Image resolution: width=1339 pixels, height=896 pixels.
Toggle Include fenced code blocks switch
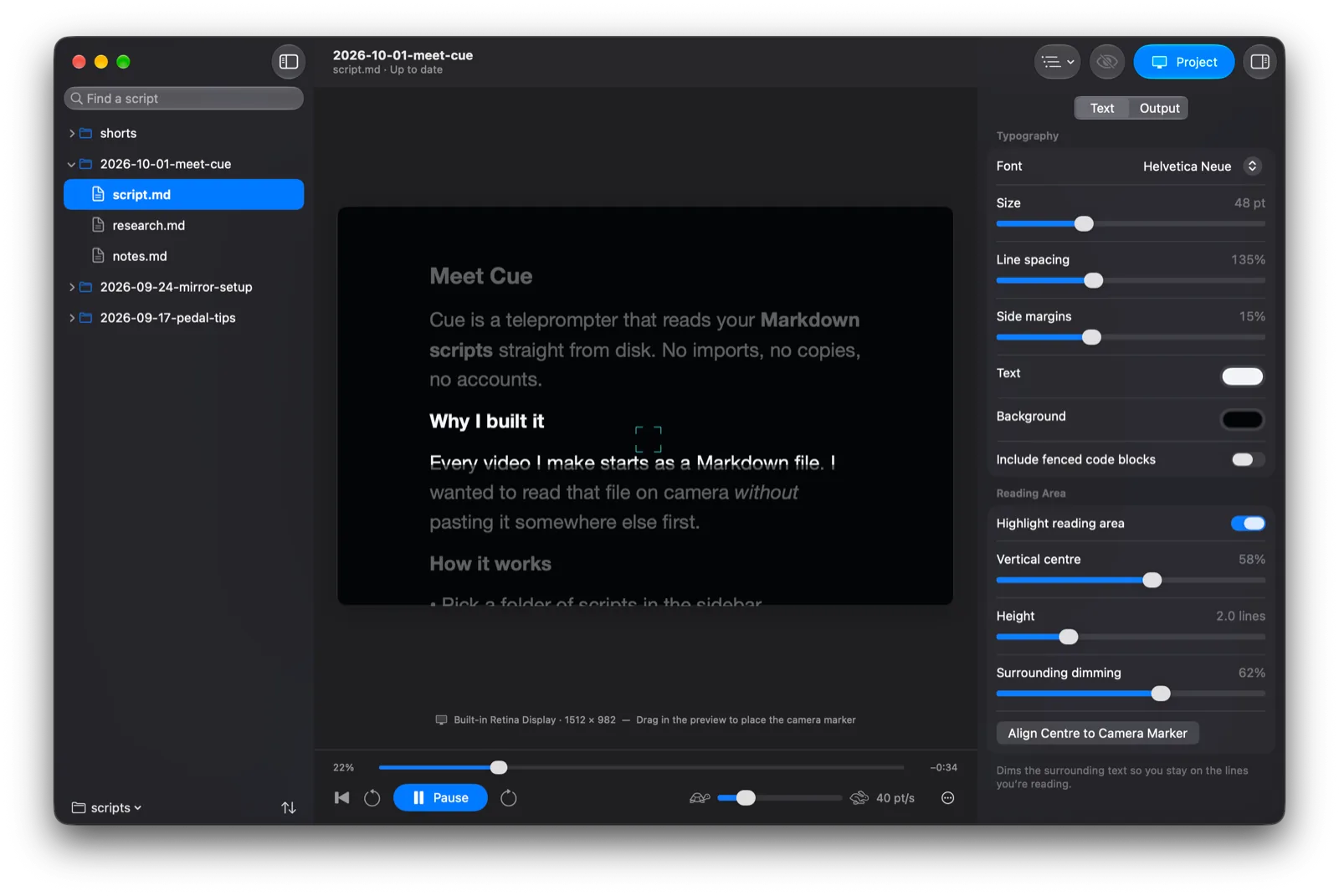[1248, 459]
